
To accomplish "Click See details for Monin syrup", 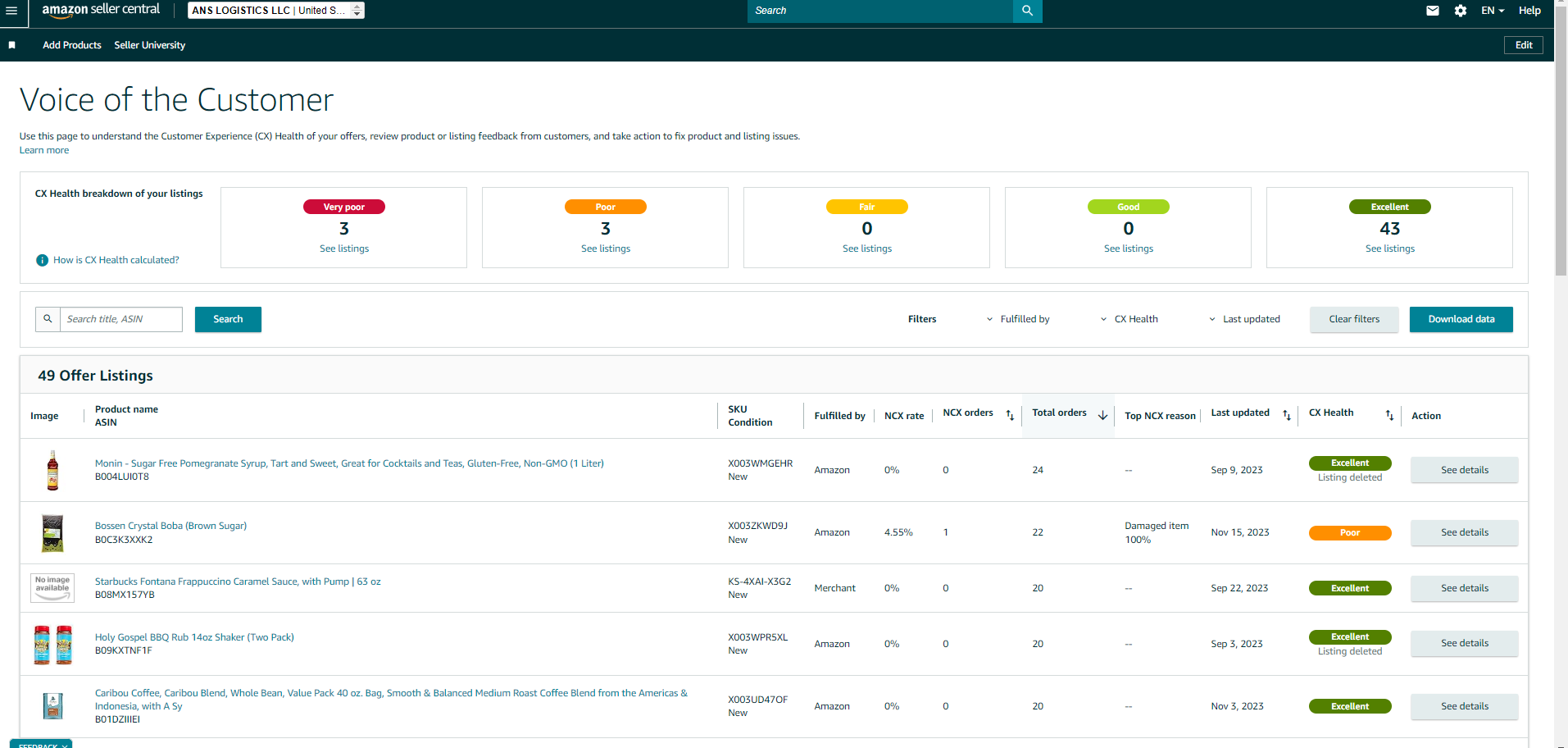I will pyautogui.click(x=1465, y=470).
